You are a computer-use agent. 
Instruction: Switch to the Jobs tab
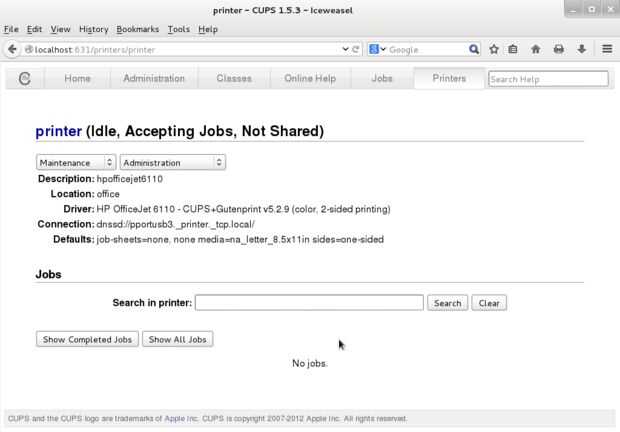tap(382, 78)
